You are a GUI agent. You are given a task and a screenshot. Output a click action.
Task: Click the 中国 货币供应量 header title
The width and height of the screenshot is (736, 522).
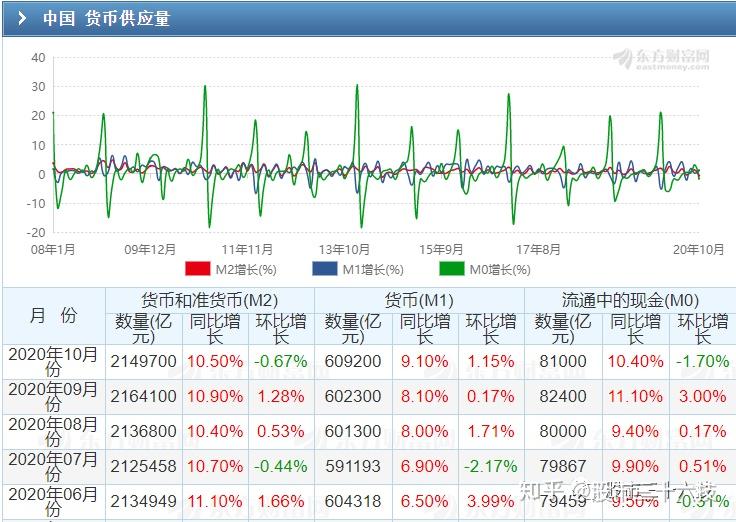107,18
